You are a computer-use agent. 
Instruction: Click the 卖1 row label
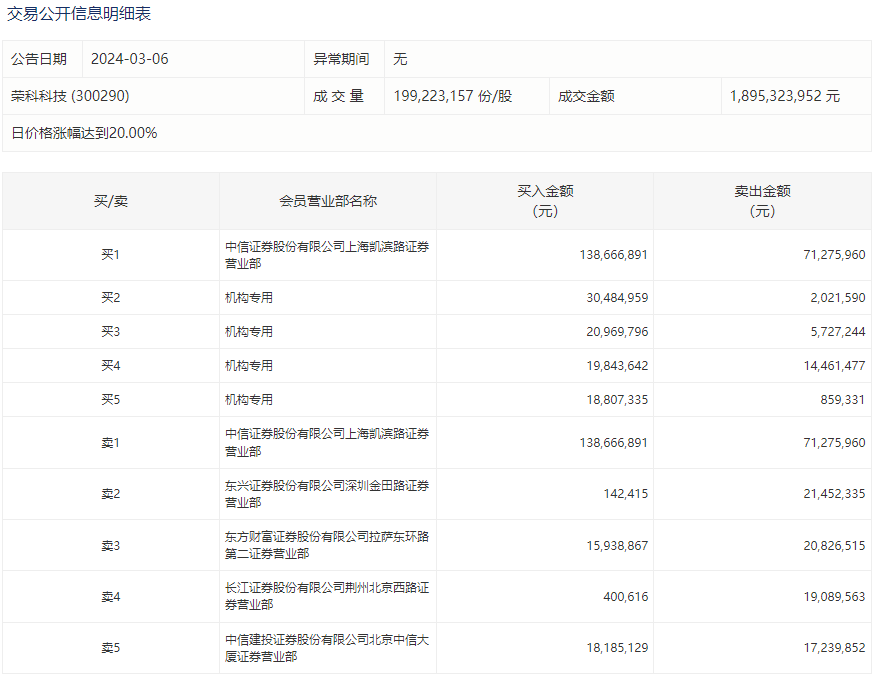[110, 443]
